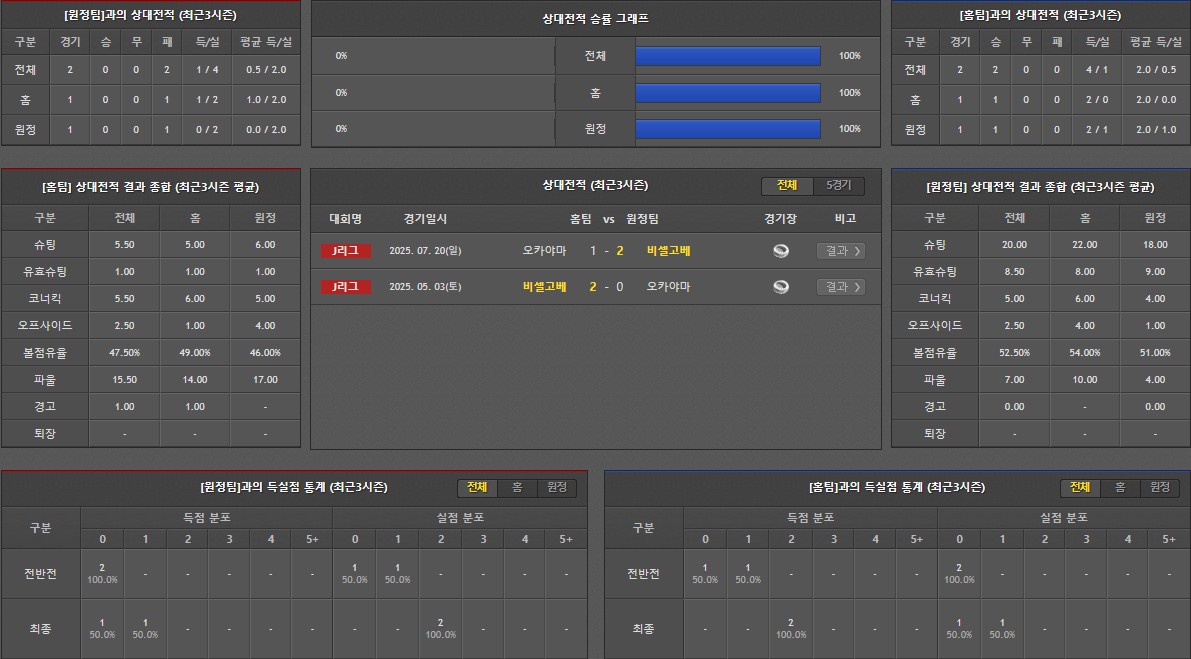Click 오카야마 home team in 07.20 match
Image resolution: width=1191 pixels, height=659 pixels.
[544, 251]
